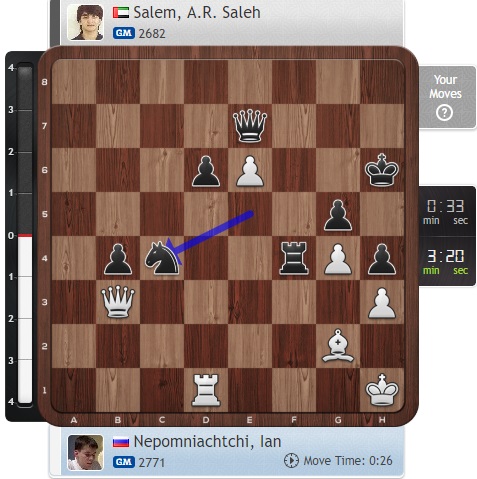Click the white pawn on e6

click(x=250, y=171)
